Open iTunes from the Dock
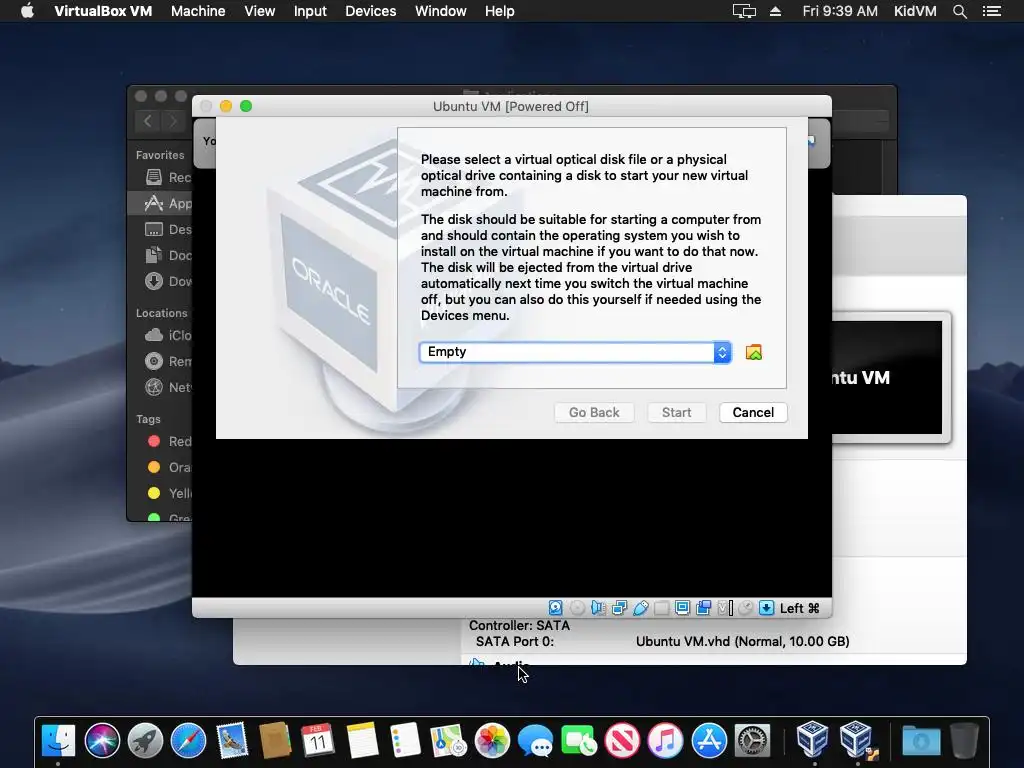Image resolution: width=1024 pixels, height=768 pixels. (x=665, y=741)
